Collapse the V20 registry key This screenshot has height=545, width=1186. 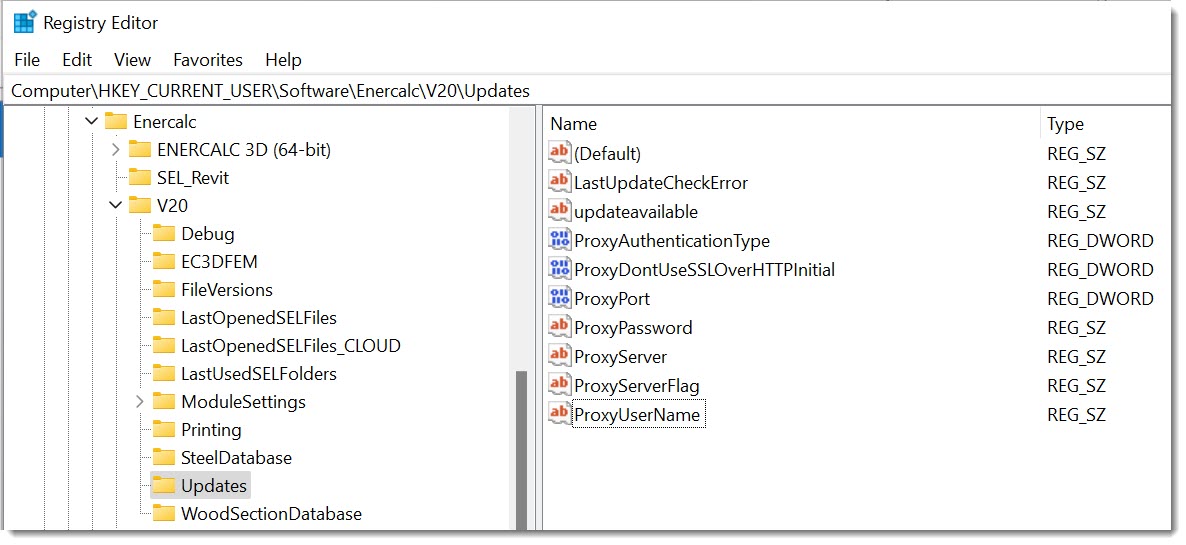click(x=116, y=206)
